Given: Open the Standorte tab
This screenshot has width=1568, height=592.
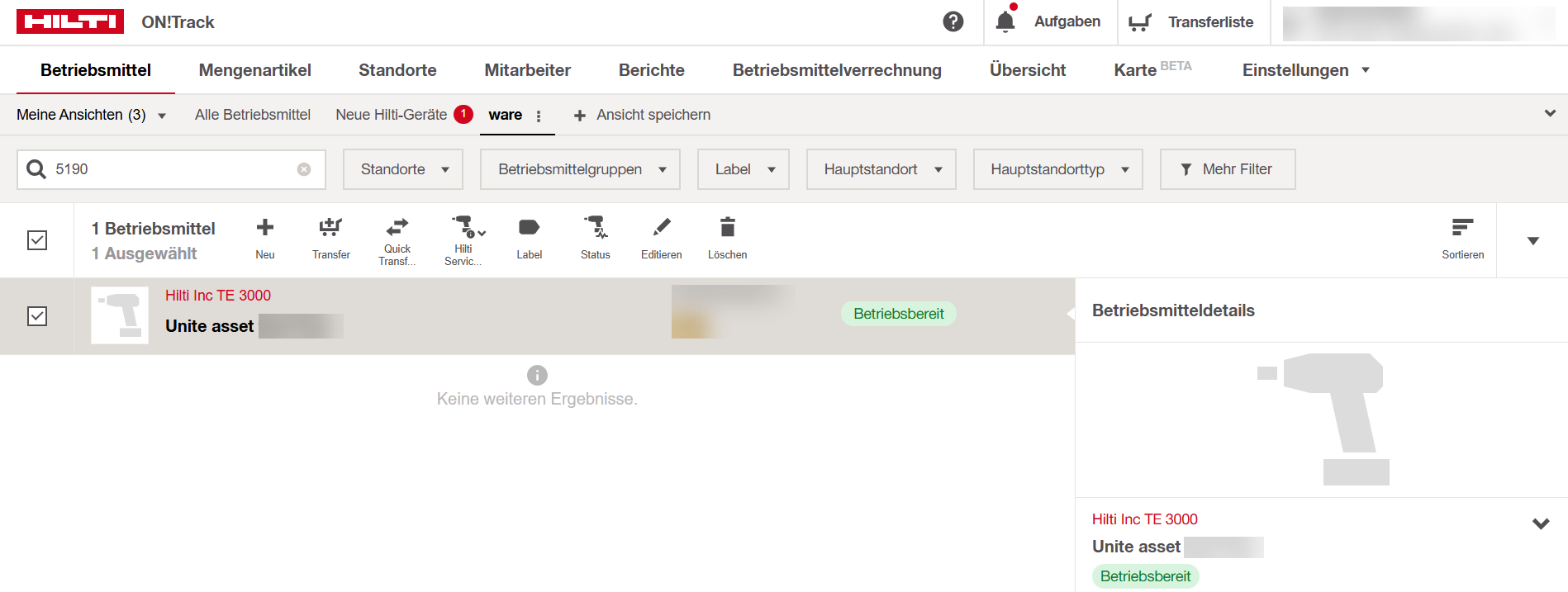Looking at the screenshot, I should click(397, 70).
